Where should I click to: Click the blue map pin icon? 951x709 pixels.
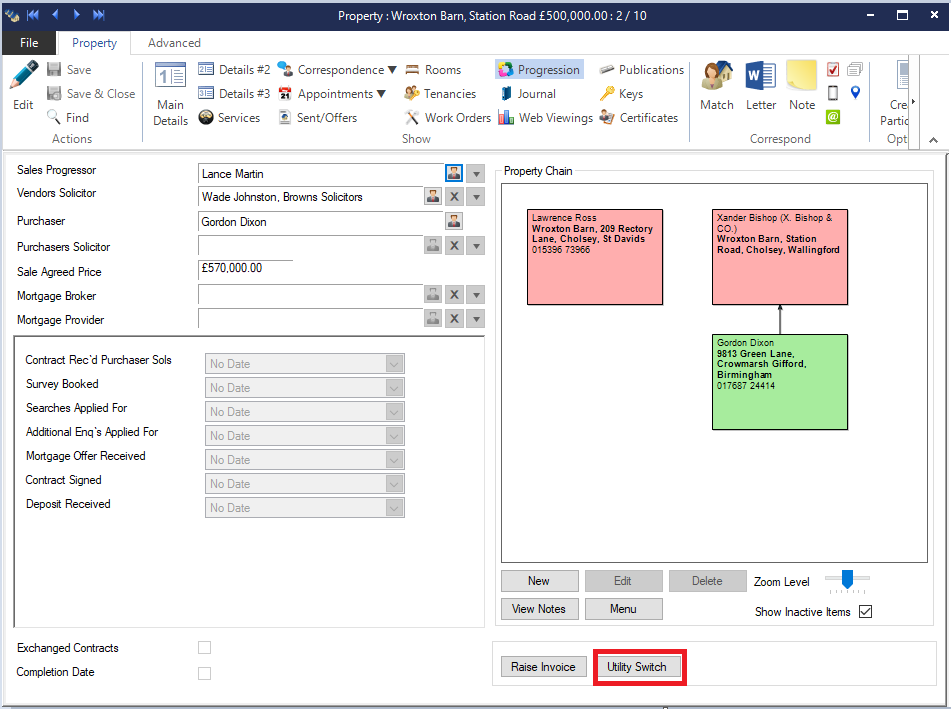point(855,93)
